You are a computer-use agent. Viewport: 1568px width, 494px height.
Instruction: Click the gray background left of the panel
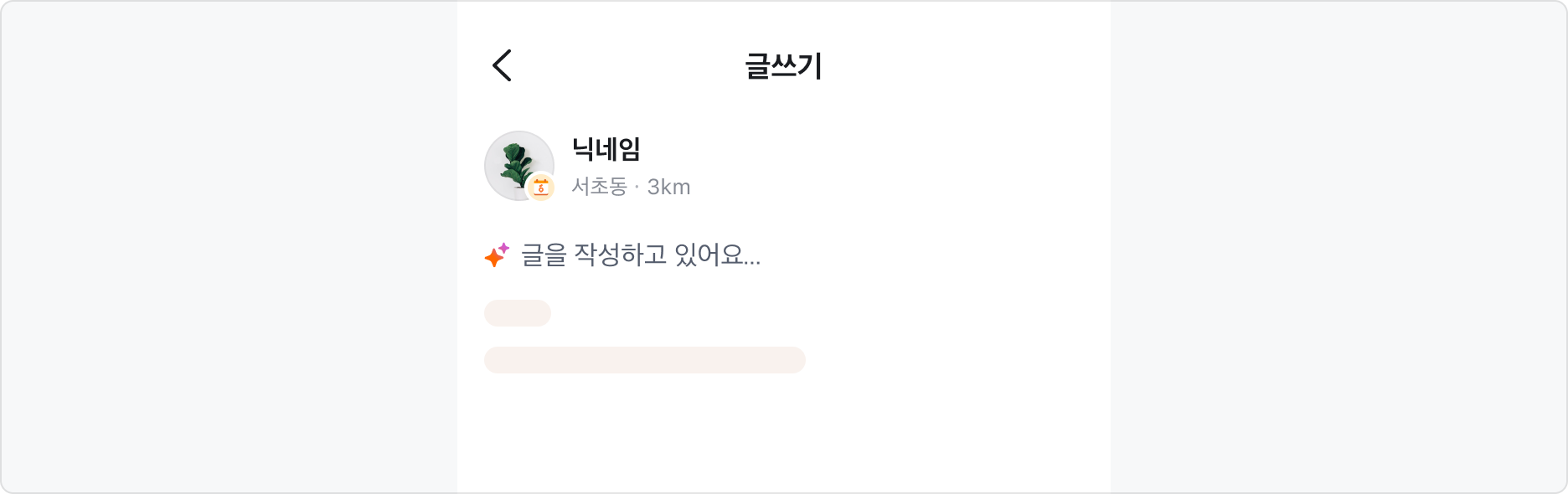coord(228,247)
